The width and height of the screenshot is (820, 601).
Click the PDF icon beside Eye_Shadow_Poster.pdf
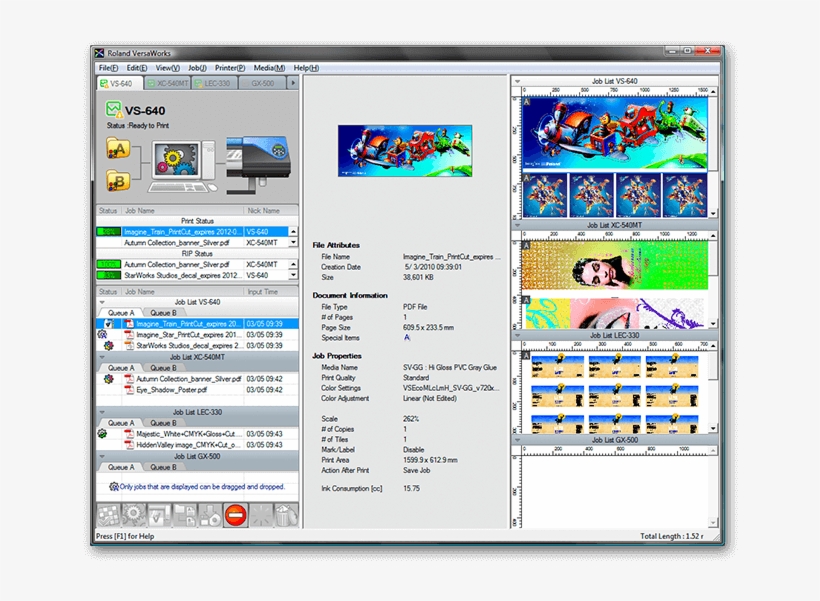tap(129, 390)
